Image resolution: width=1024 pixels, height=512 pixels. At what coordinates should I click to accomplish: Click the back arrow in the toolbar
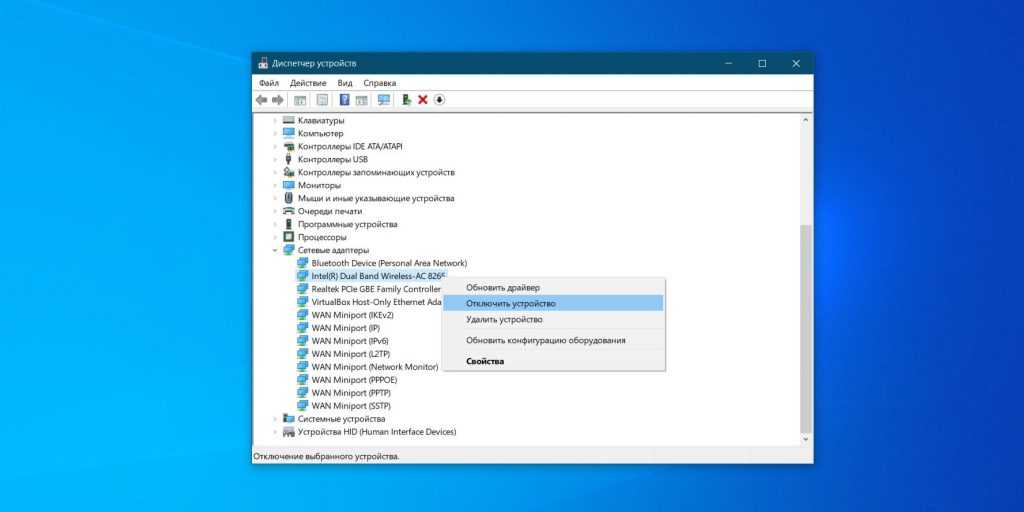(262, 100)
